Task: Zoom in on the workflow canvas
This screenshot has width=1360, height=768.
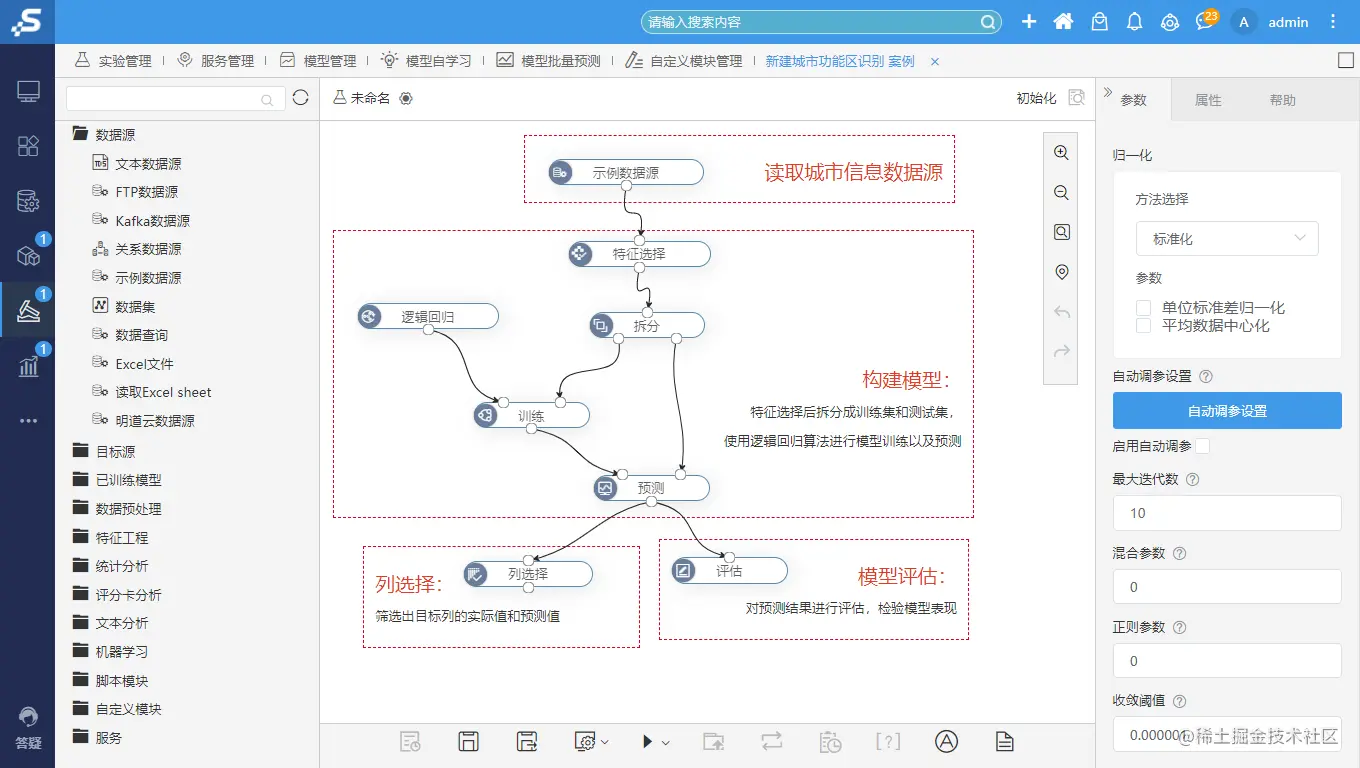Action: (1061, 152)
